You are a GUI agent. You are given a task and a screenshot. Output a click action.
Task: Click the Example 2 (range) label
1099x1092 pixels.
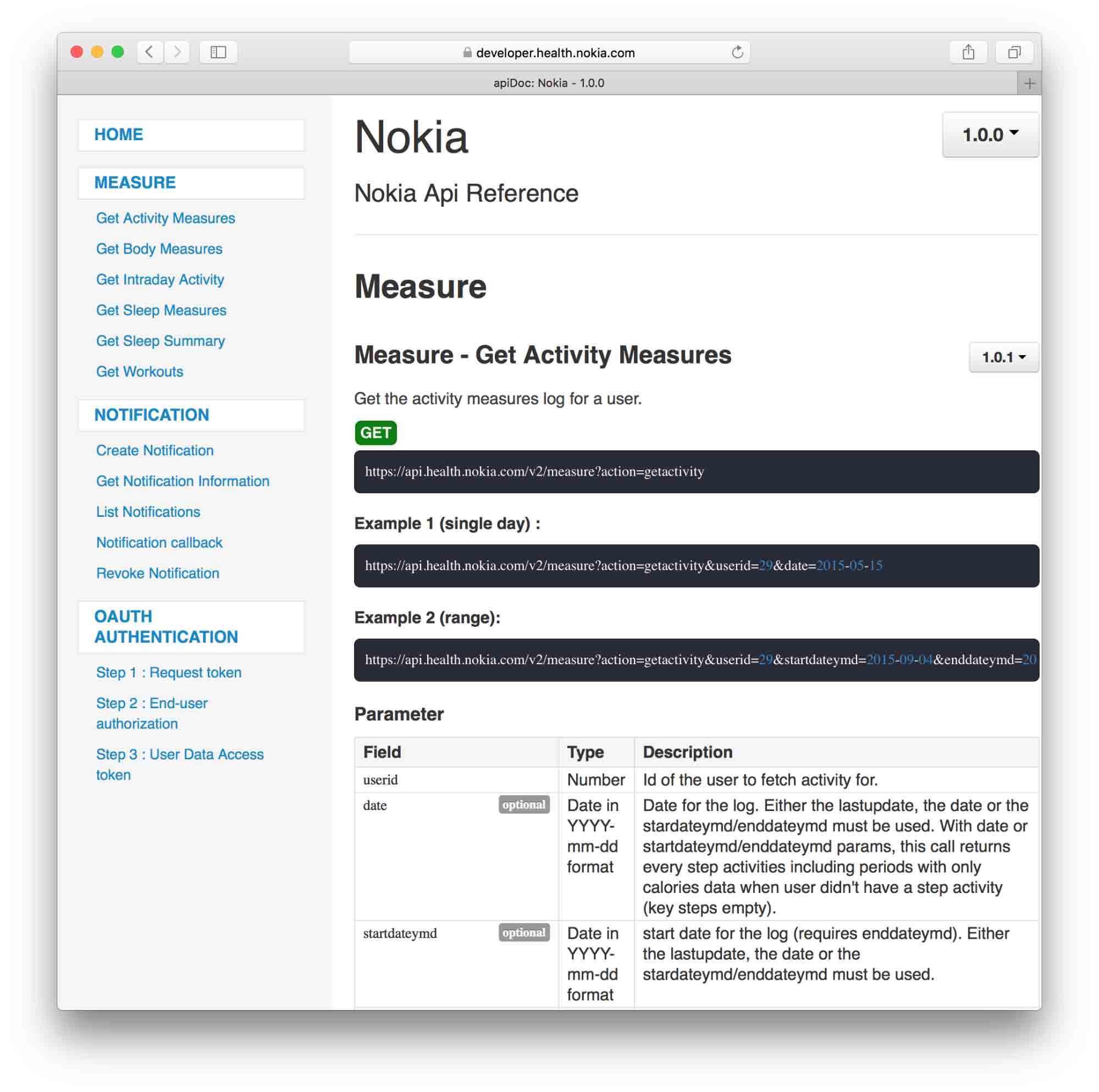[427, 617]
